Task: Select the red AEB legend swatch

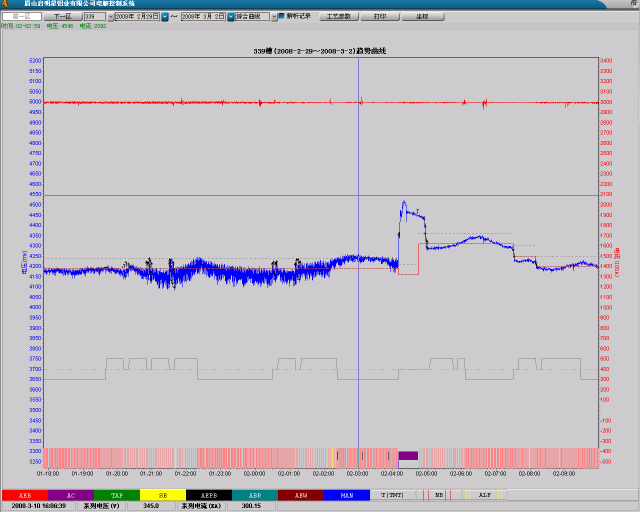Action: point(24,495)
